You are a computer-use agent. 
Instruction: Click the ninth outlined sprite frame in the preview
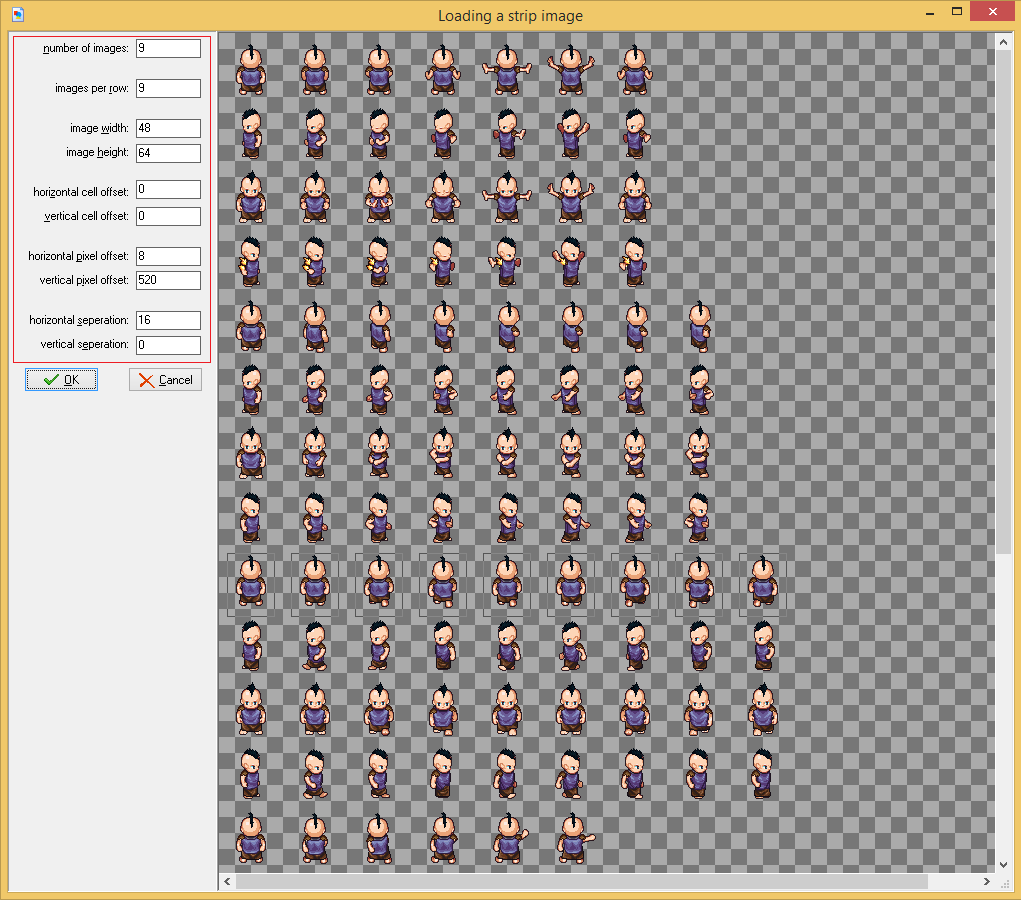pos(762,585)
